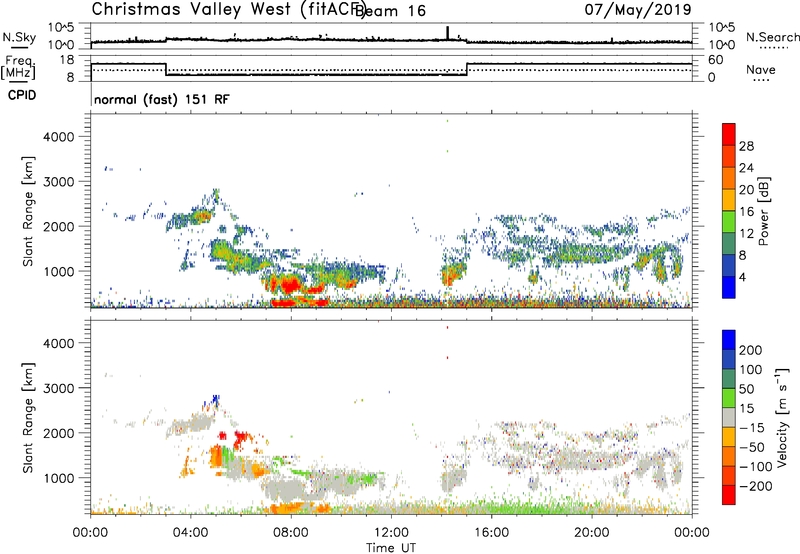Click the 'Time UT' axis title
Screen dimensions: 800x554
(x=391, y=547)
